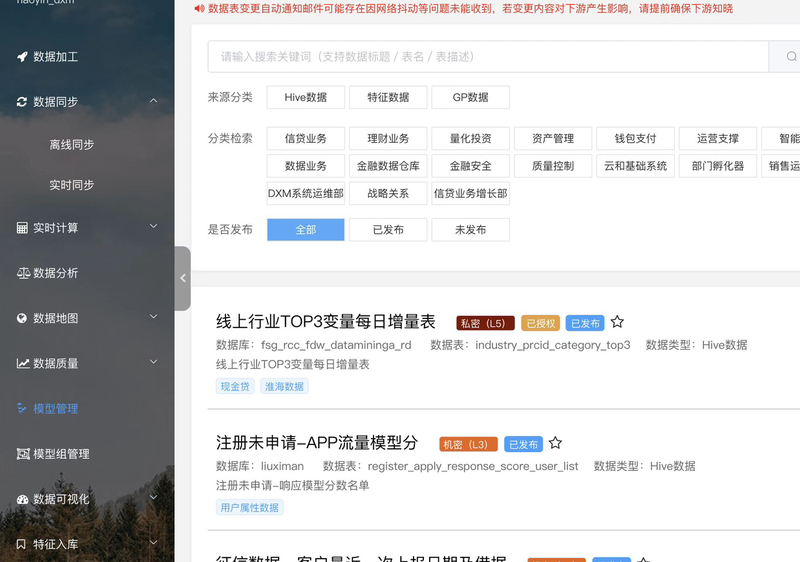Select 全部 in the 是否发布 filter
The image size is (800, 562).
pos(306,229)
